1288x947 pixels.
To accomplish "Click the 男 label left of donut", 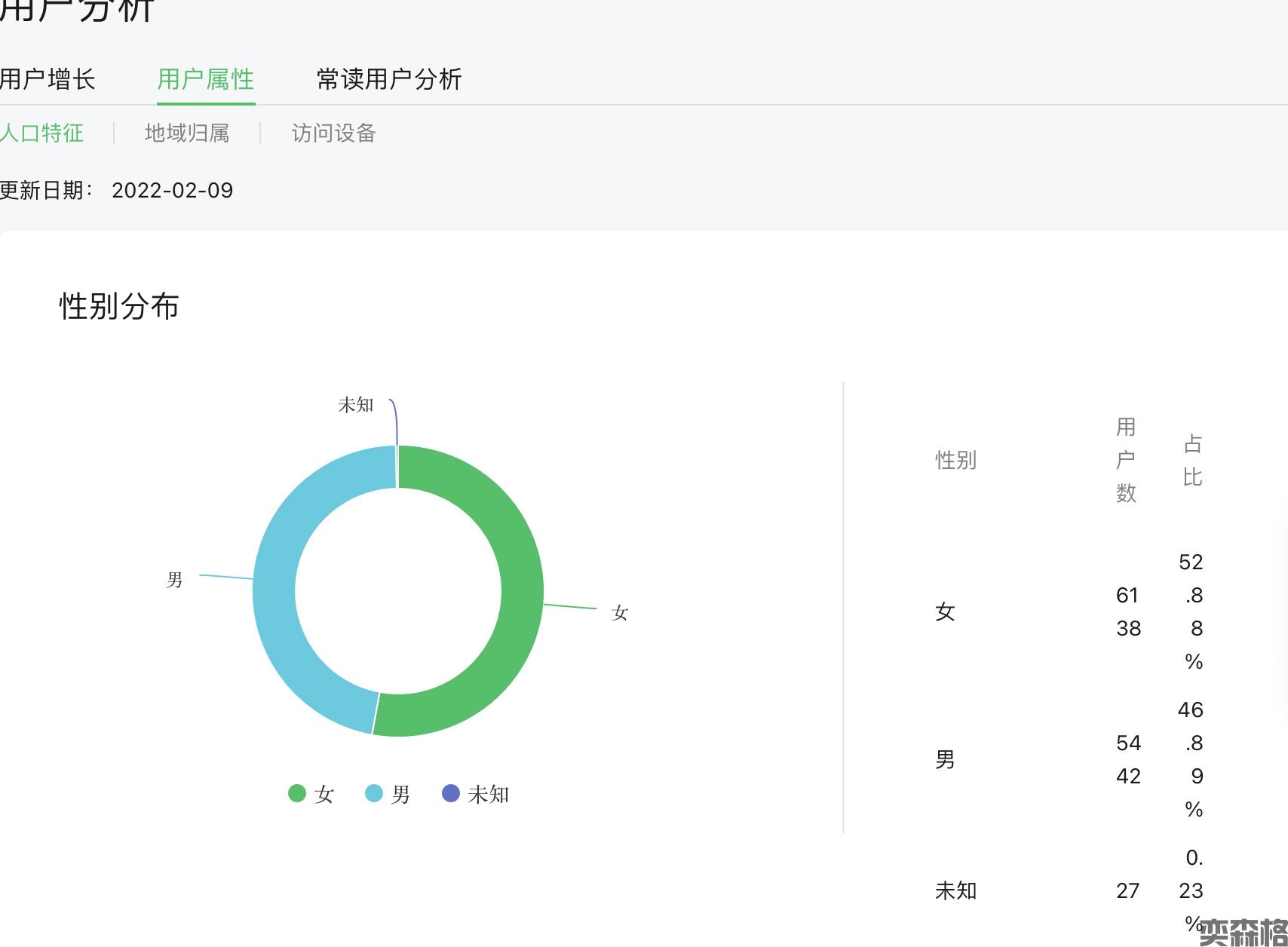I will point(174,579).
